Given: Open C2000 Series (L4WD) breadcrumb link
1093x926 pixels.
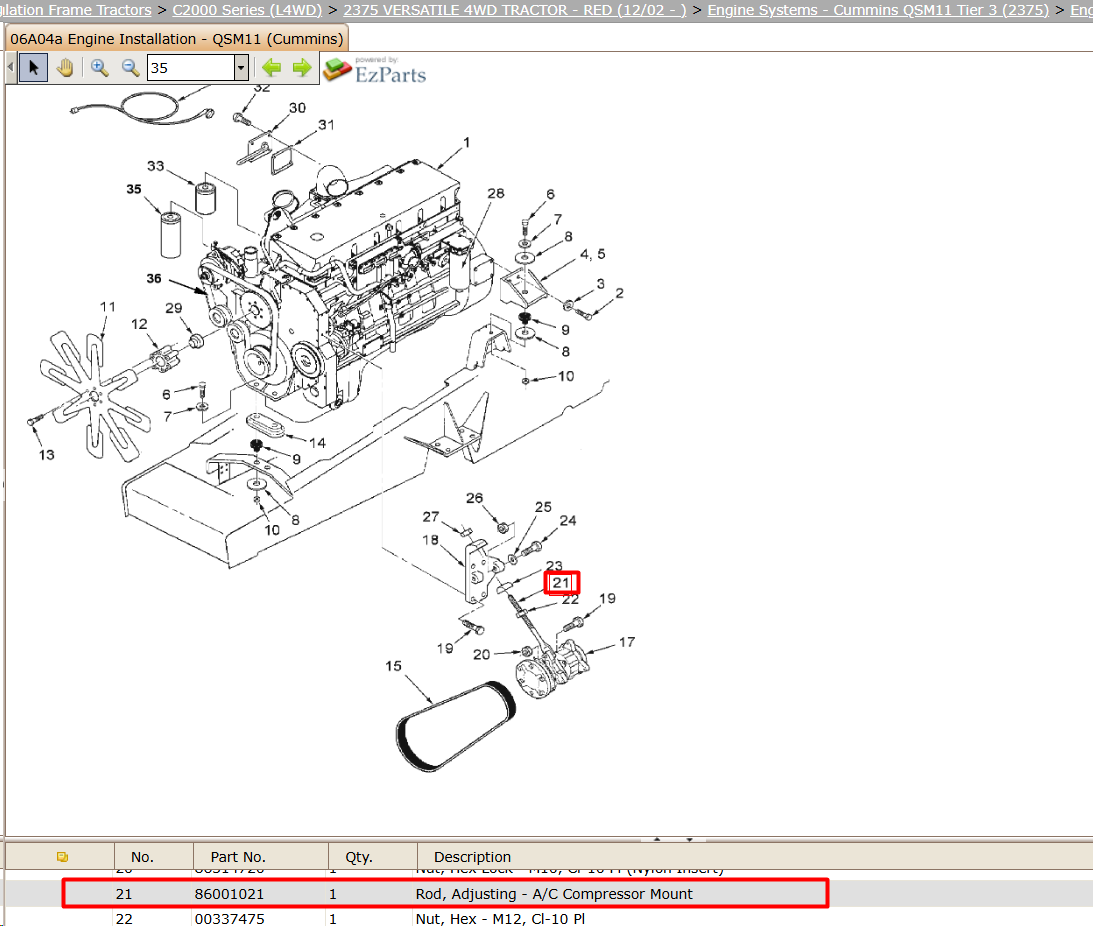Looking at the screenshot, I should point(247,10).
